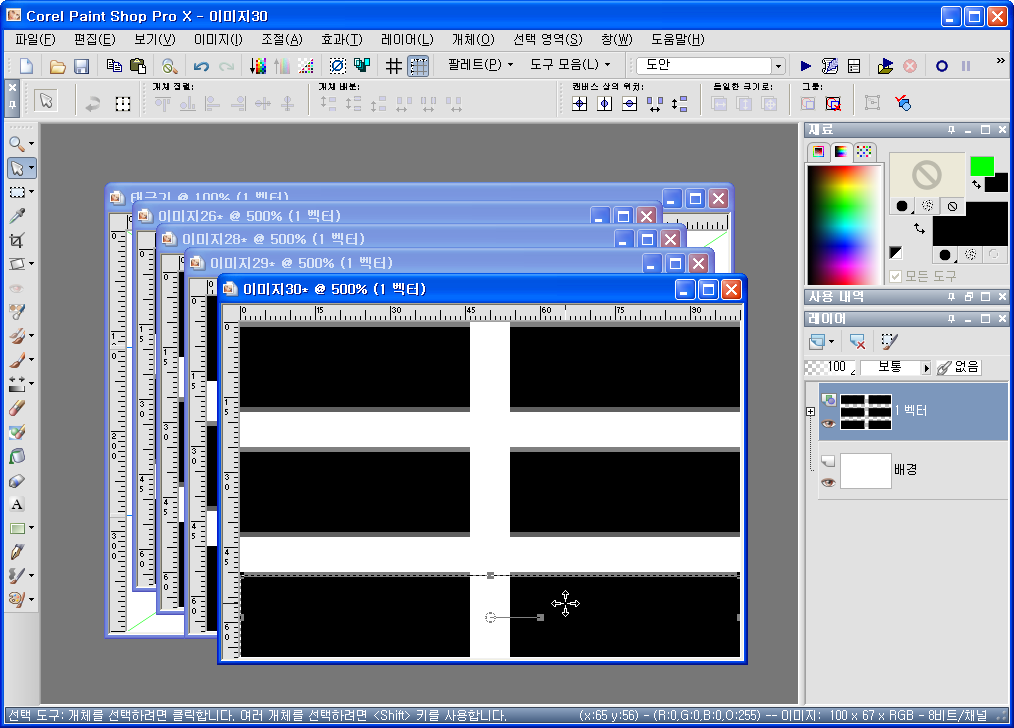This screenshot has height=728, width=1014.
Task: Set black and white default colors icon
Action: pyautogui.click(x=896, y=253)
